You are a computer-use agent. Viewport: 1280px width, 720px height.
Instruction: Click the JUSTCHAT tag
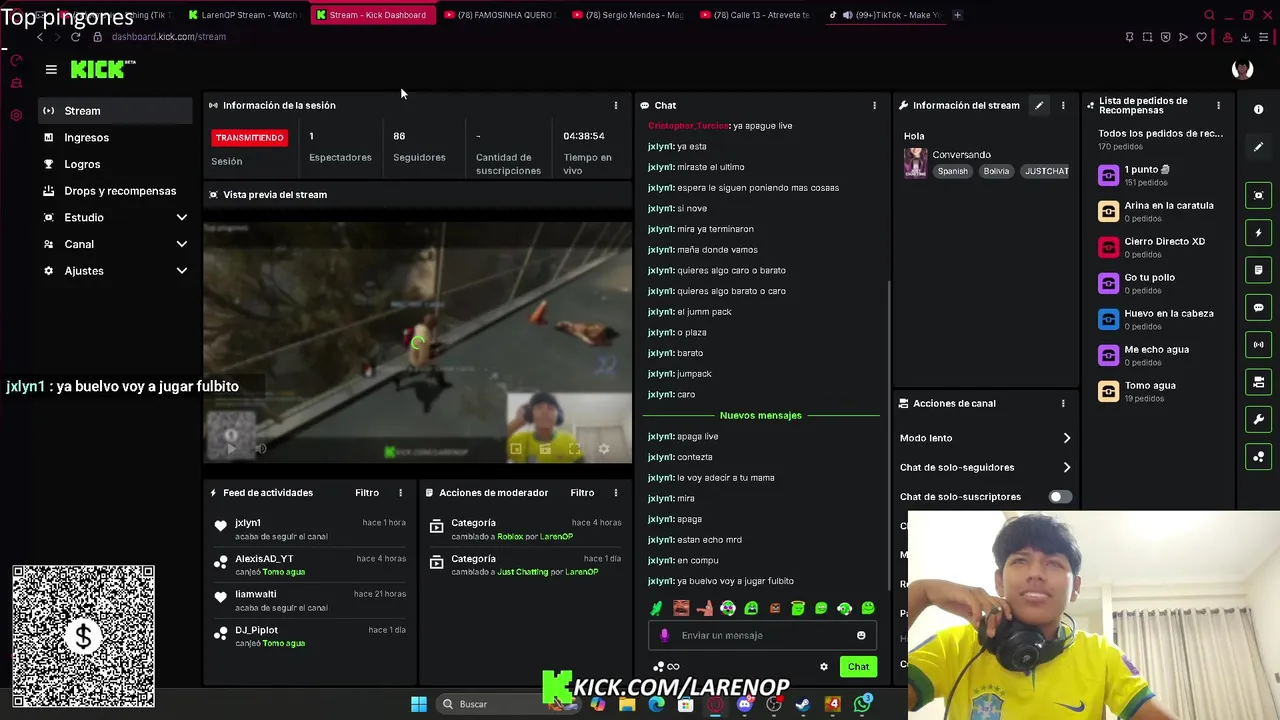(x=1046, y=171)
